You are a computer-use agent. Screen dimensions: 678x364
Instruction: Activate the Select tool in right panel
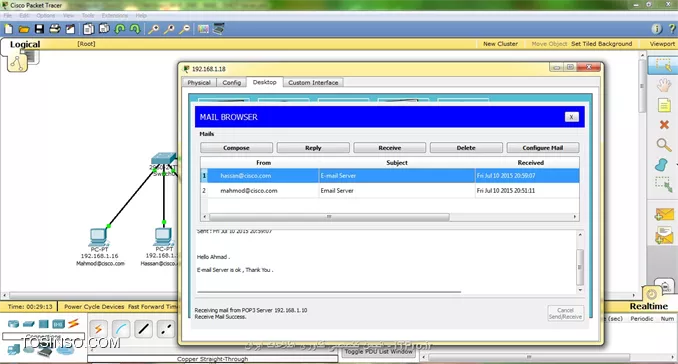663,65
